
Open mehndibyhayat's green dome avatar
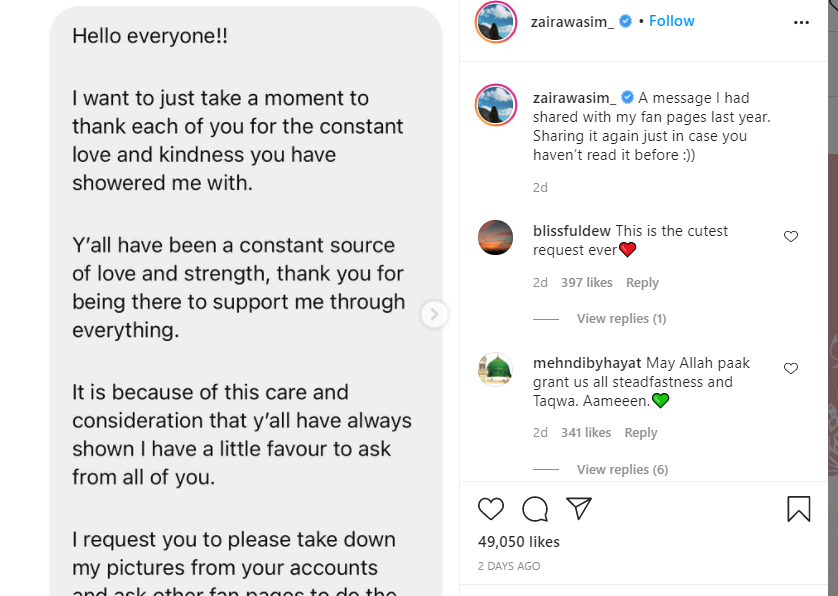(496, 370)
